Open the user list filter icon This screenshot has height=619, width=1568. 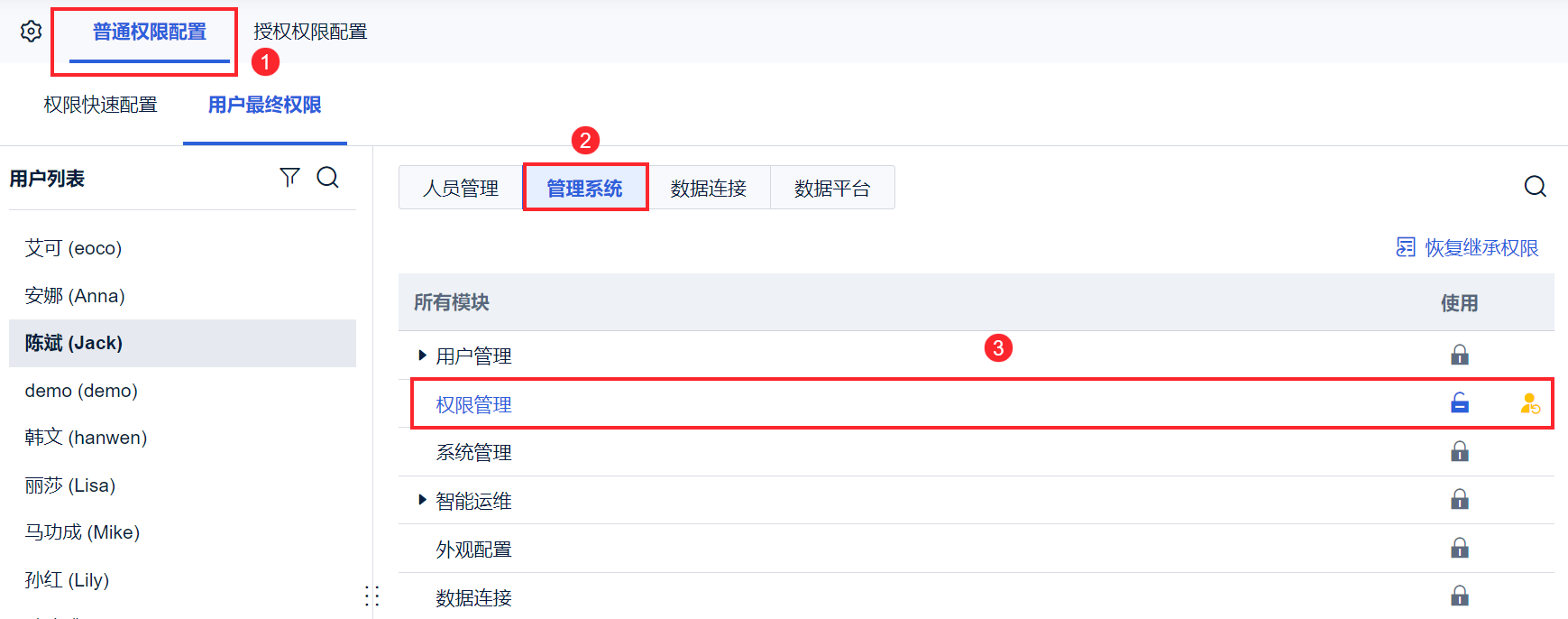coord(289,178)
